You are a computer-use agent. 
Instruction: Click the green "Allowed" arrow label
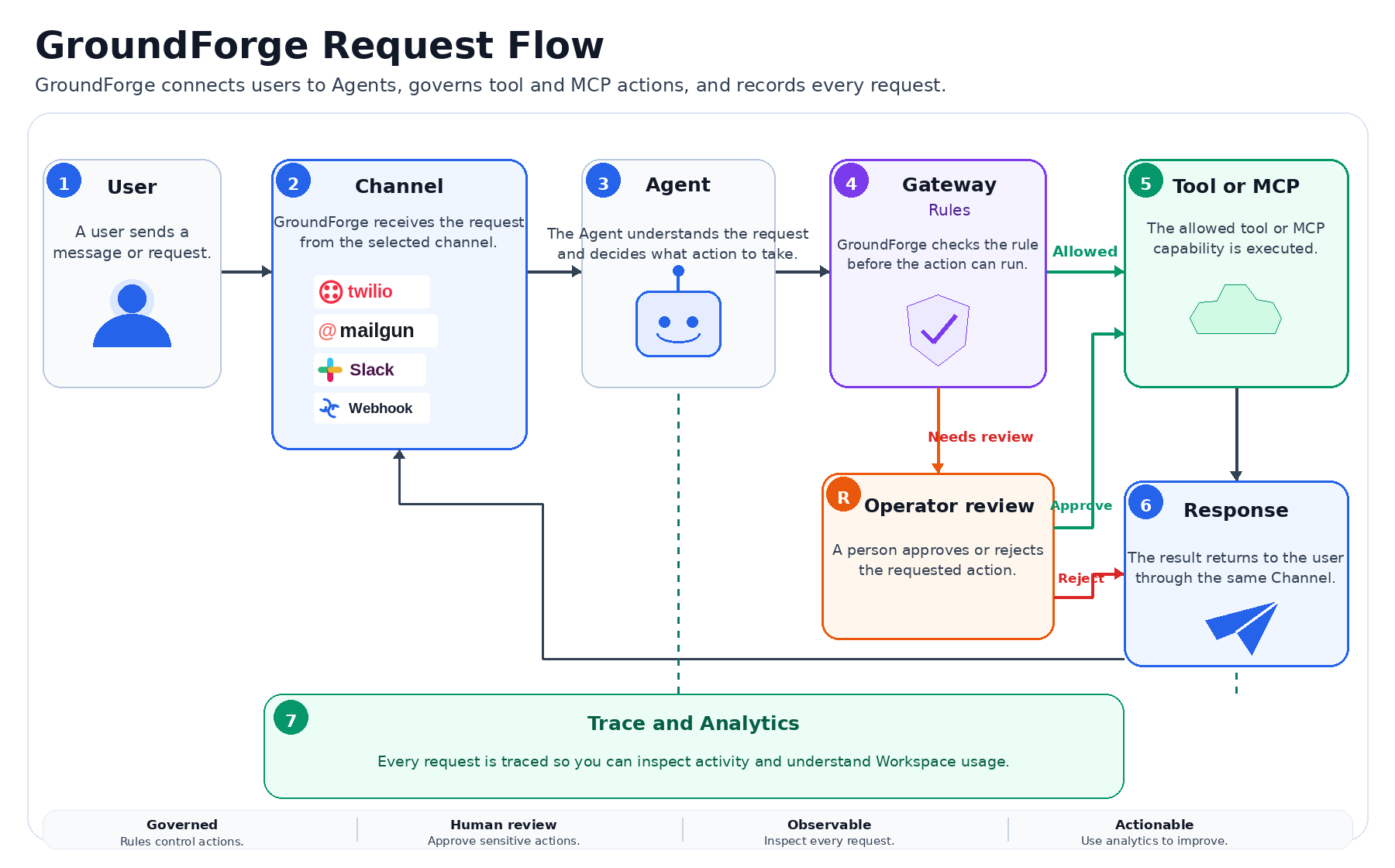click(1085, 251)
